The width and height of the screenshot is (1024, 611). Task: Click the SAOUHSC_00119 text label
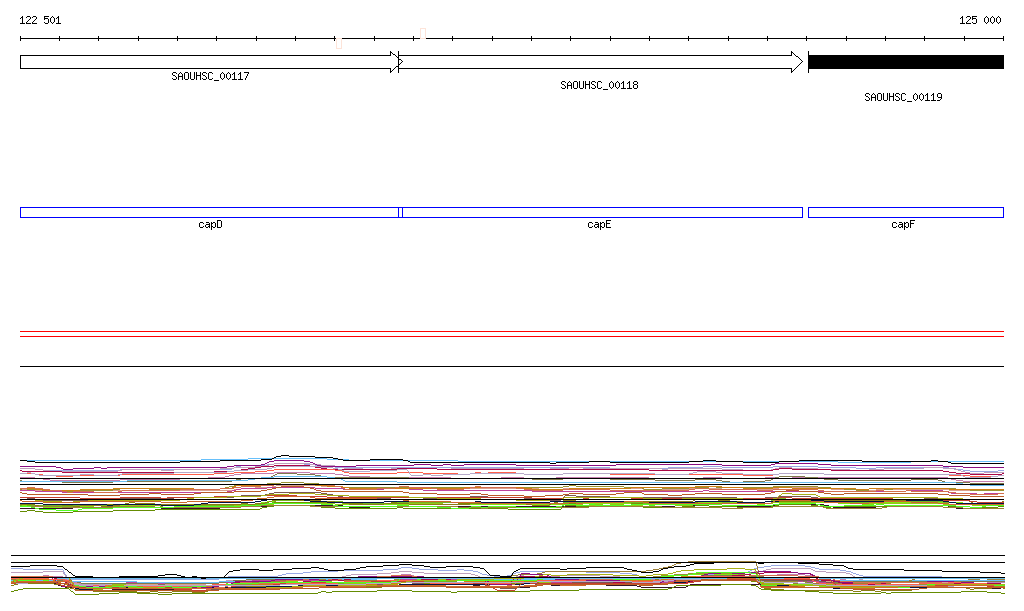[x=903, y=98]
